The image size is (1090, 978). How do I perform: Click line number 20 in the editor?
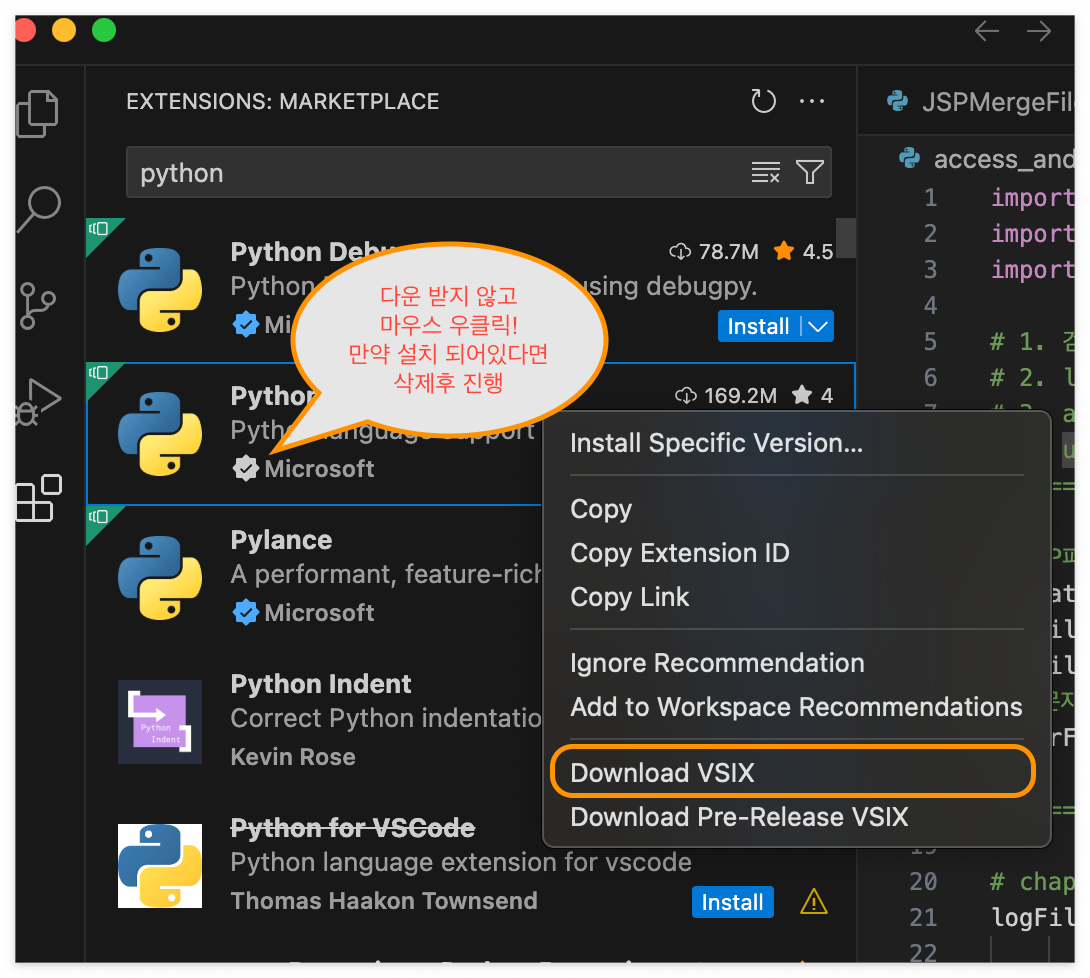[923, 881]
